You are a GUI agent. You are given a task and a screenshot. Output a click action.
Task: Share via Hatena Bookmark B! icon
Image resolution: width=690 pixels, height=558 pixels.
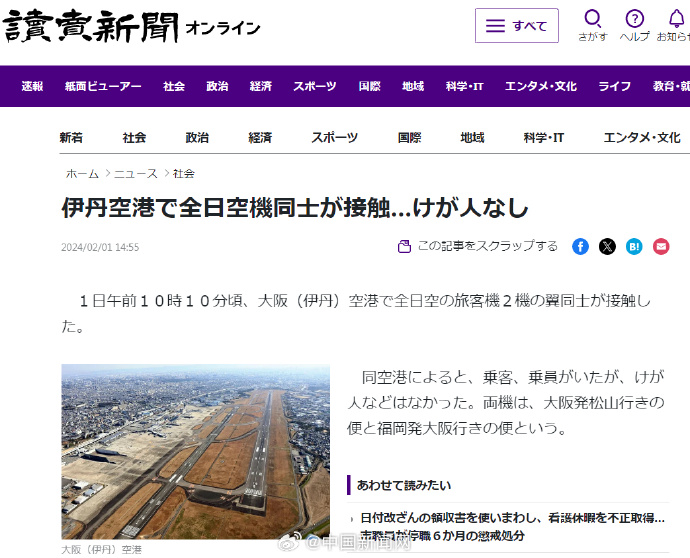(x=634, y=246)
